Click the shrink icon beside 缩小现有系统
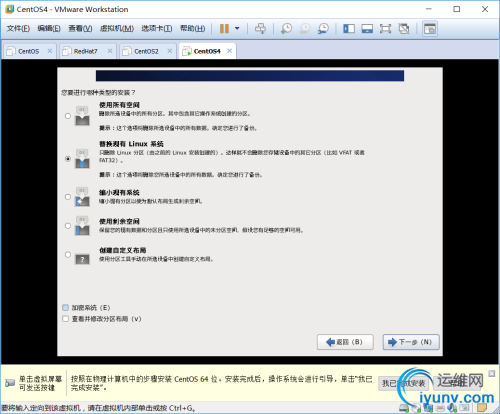The width and height of the screenshot is (500, 414). [x=82, y=197]
